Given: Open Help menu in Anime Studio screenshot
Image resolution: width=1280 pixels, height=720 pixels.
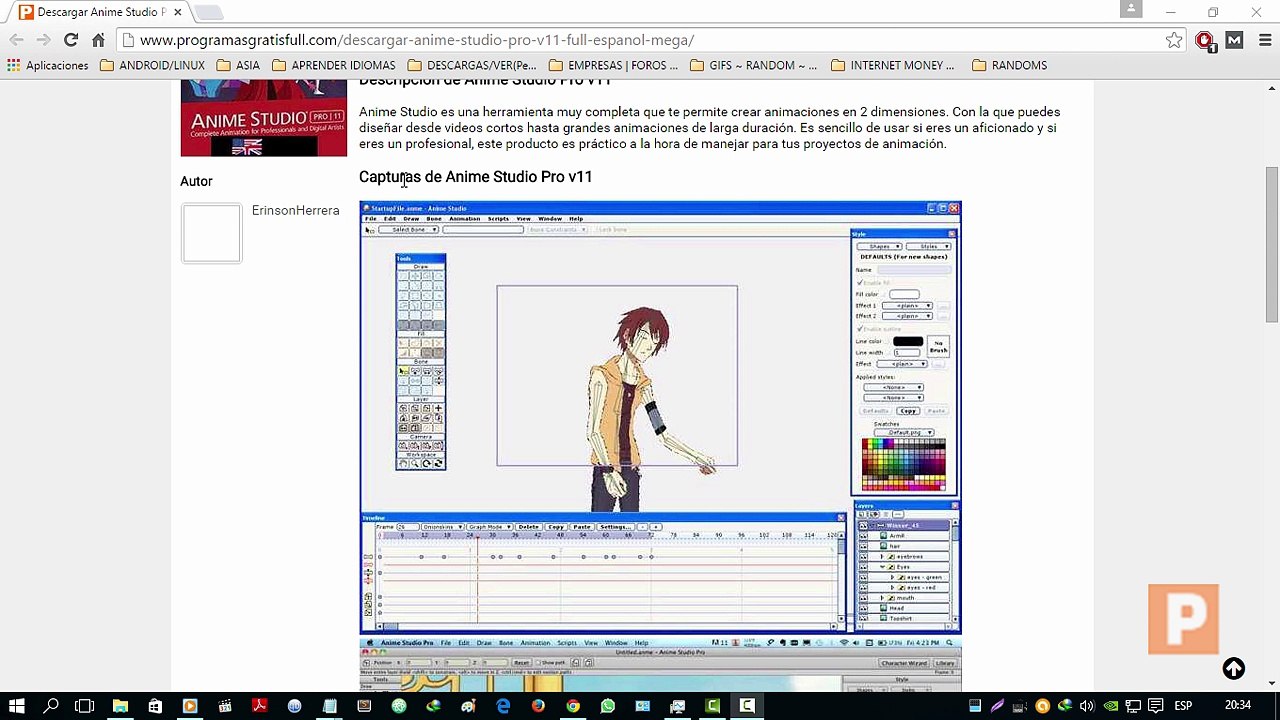Looking at the screenshot, I should point(576,218).
